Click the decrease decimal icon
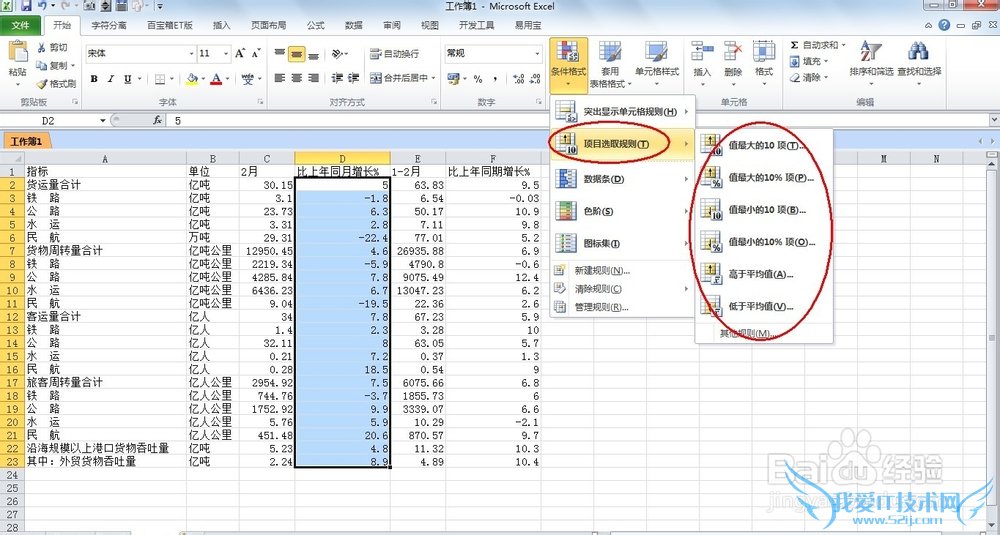The width and height of the screenshot is (1000, 535). (535, 78)
